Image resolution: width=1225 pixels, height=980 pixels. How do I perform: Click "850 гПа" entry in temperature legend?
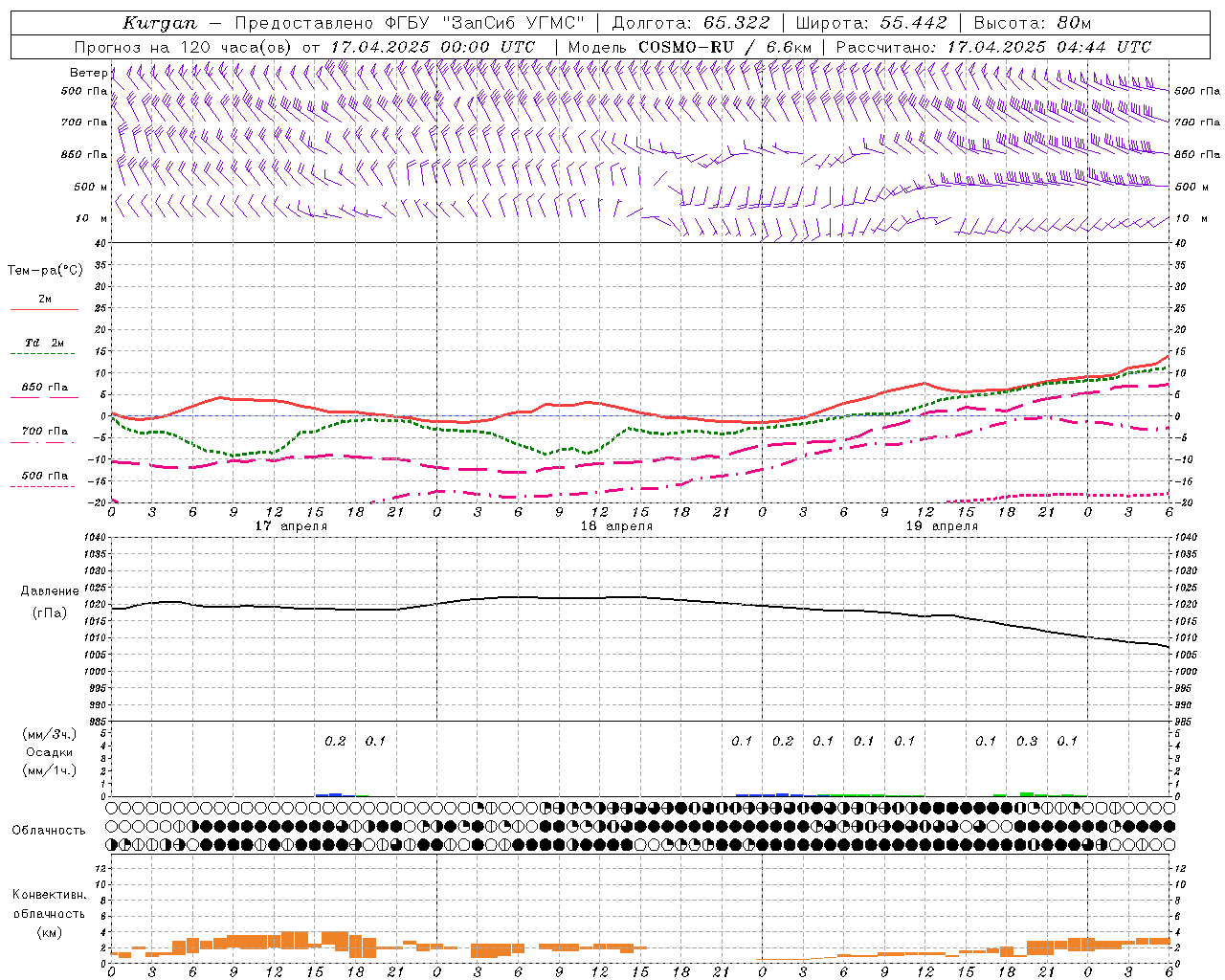click(x=45, y=388)
